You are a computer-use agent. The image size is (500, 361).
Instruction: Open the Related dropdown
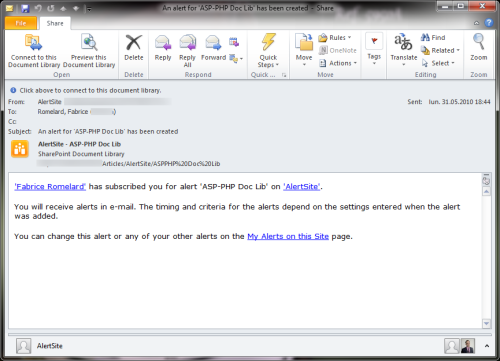[440, 50]
